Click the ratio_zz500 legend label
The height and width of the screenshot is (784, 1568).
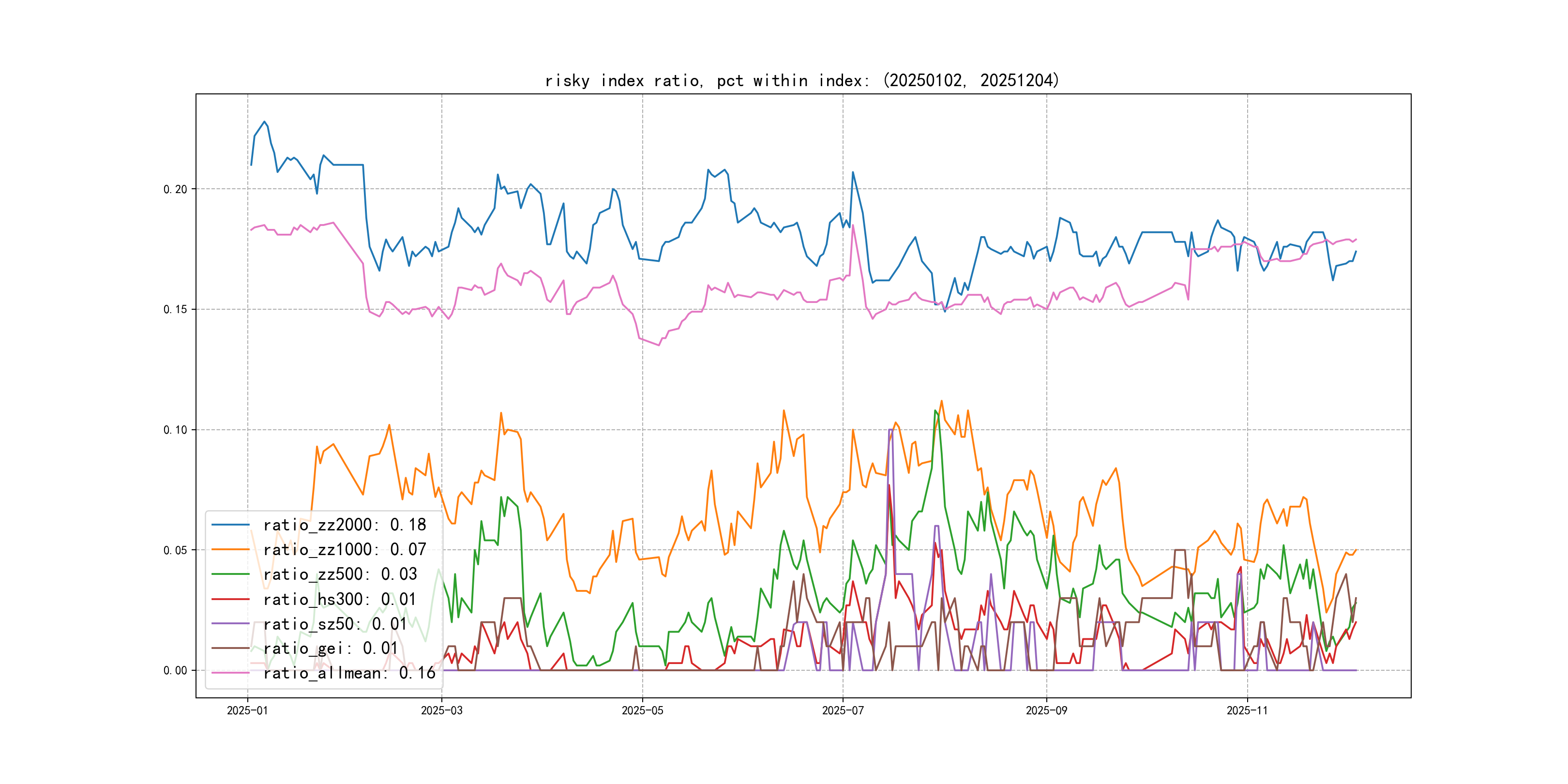[340, 574]
